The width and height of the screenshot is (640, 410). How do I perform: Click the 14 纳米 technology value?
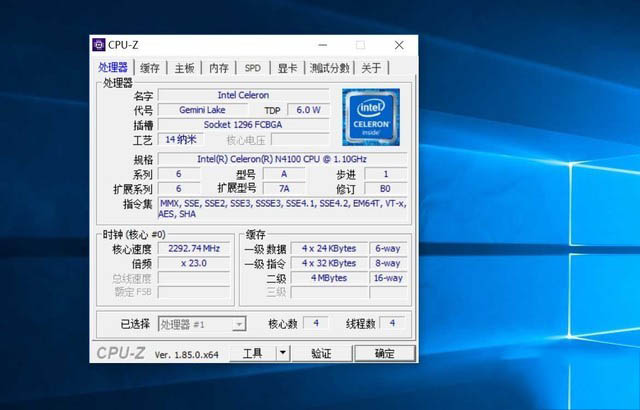180,140
